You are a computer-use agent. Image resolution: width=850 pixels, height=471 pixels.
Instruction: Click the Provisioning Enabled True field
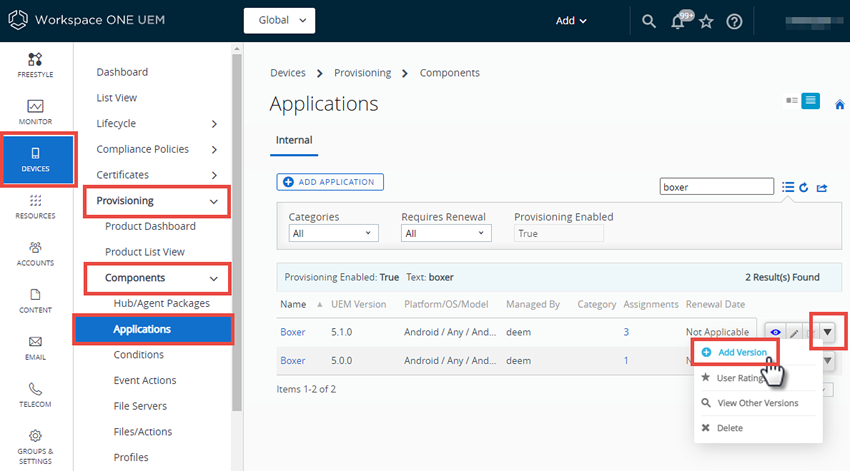(558, 233)
